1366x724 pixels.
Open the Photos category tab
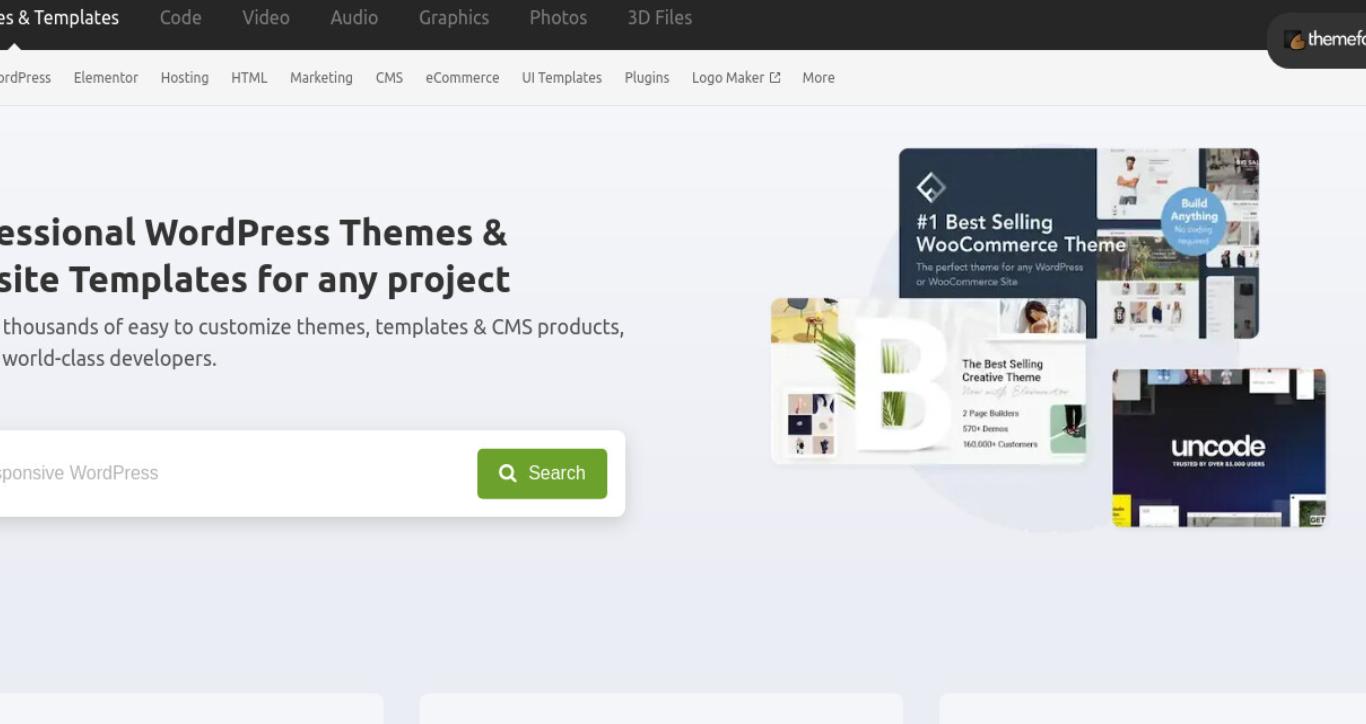pos(558,18)
